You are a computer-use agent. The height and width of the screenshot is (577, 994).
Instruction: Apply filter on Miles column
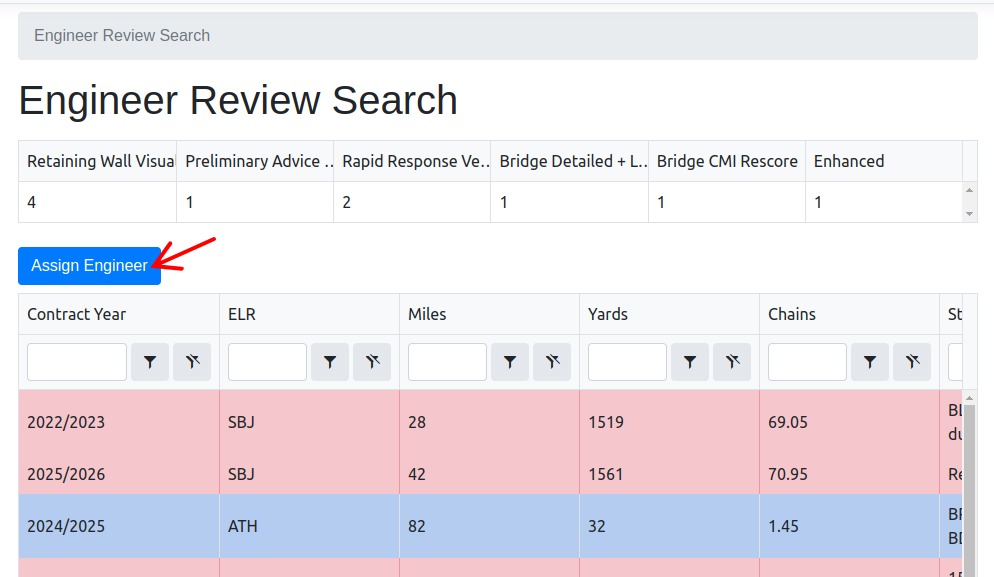510,362
